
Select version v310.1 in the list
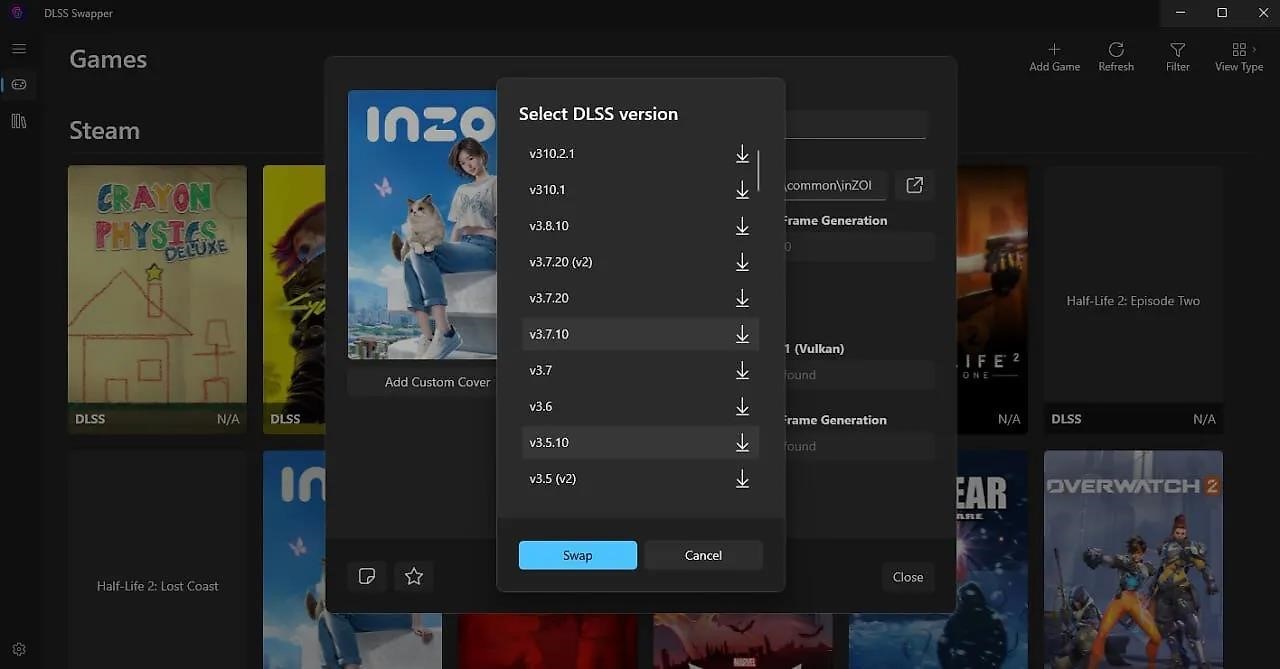(x=640, y=190)
